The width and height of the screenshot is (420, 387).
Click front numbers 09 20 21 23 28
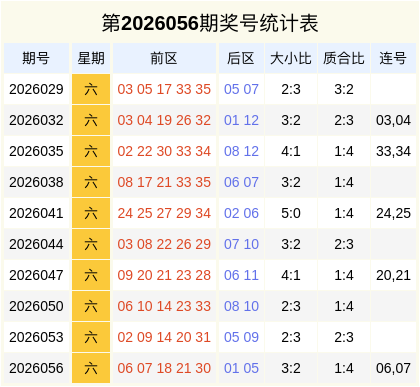tap(164, 275)
